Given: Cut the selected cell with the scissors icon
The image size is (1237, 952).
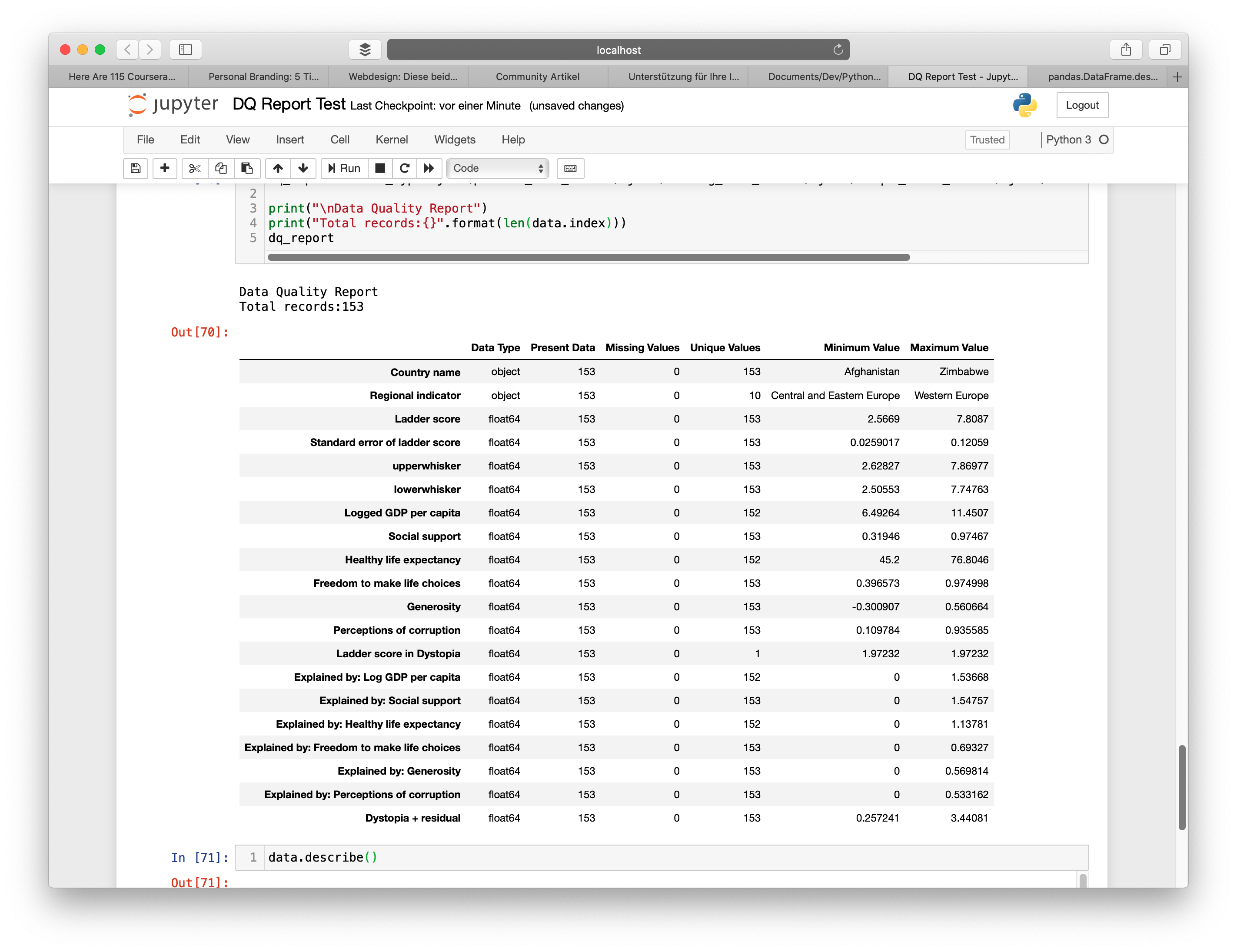Looking at the screenshot, I should [x=195, y=168].
